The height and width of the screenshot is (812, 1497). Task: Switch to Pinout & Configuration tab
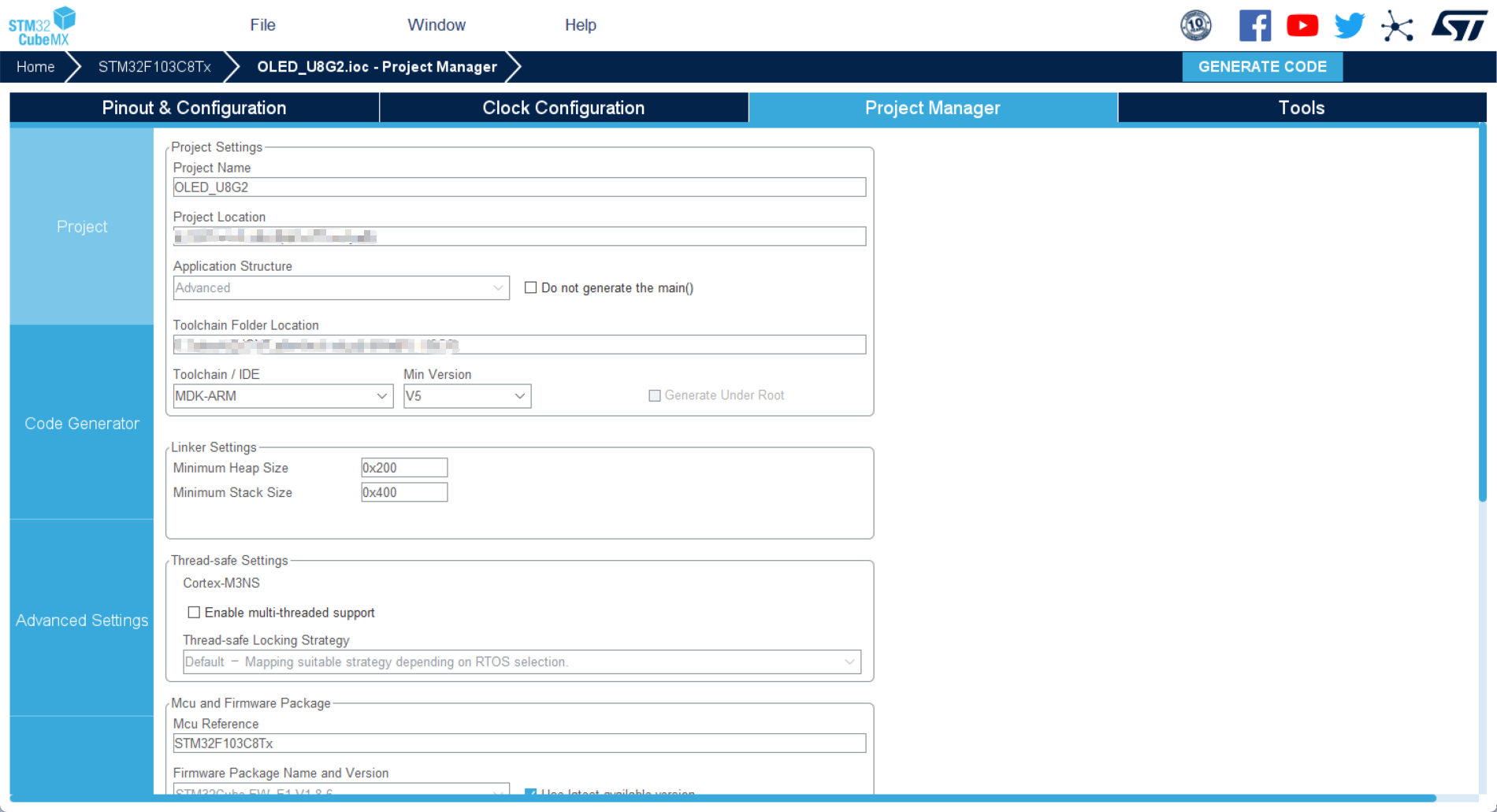point(195,108)
